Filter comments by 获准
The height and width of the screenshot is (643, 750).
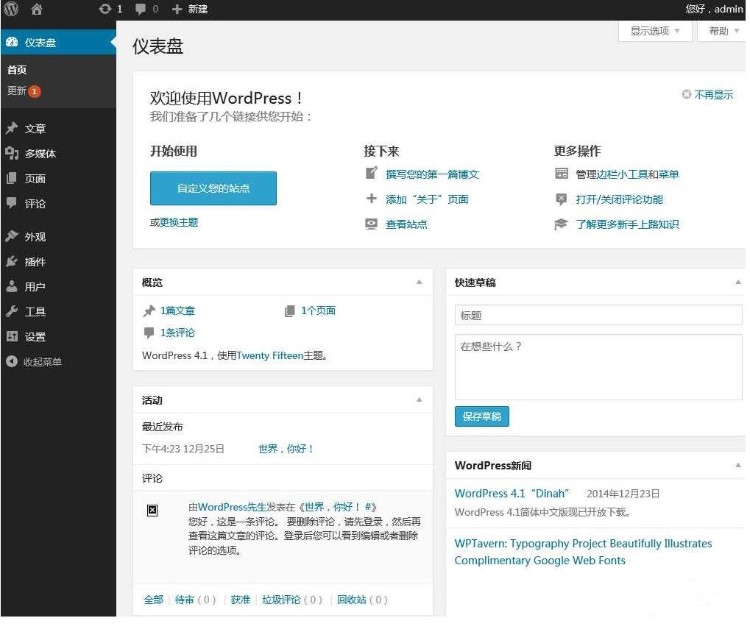pos(240,599)
